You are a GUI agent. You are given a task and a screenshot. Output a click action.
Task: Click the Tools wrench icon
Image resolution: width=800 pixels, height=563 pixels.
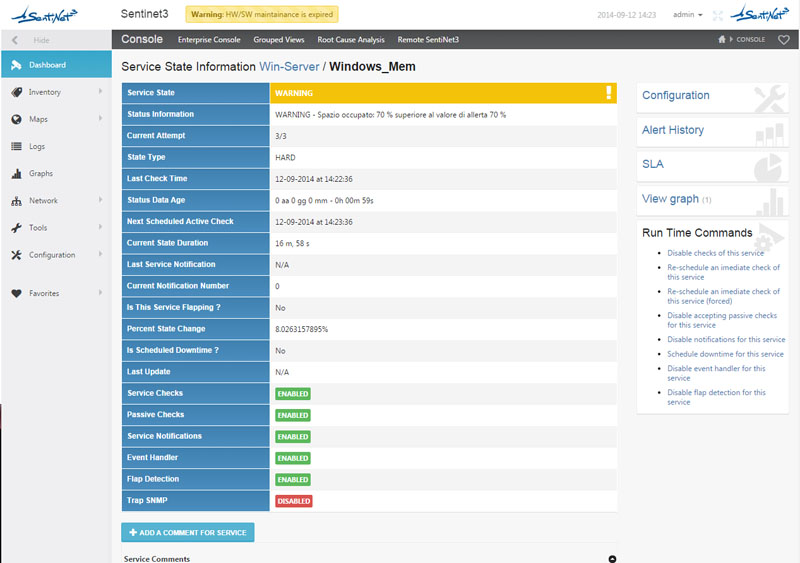tap(16, 228)
